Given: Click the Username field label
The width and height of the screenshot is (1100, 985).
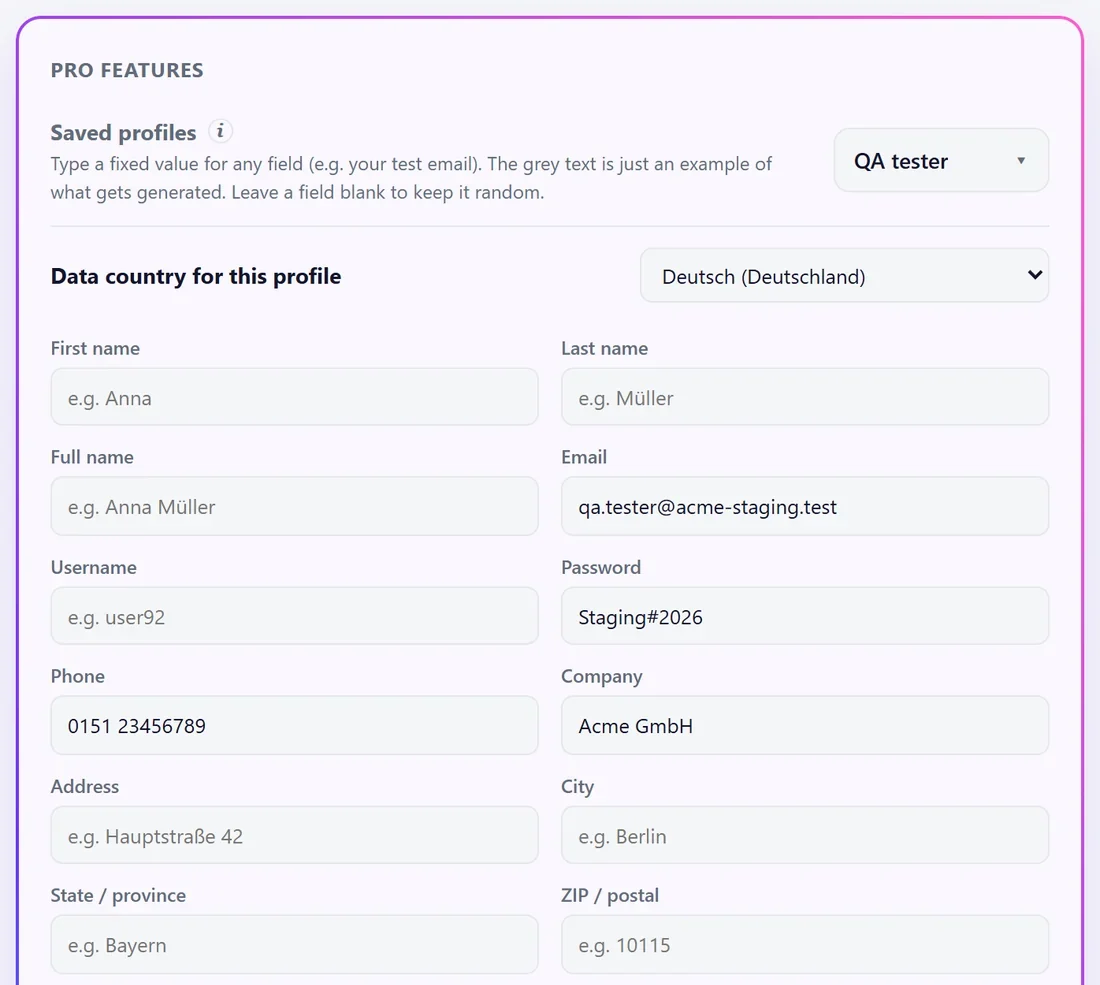Looking at the screenshot, I should tap(93, 568).
